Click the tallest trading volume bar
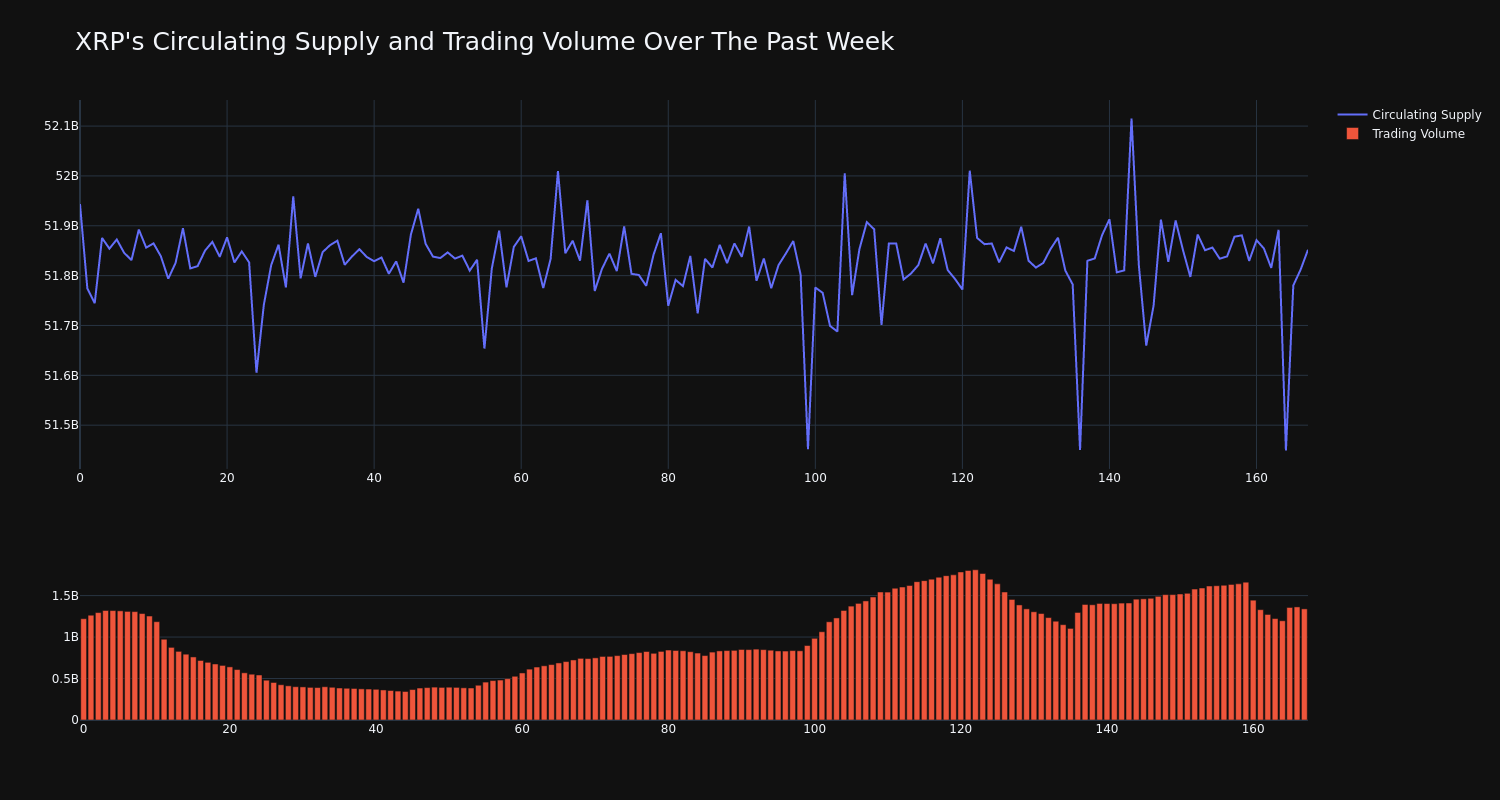The height and width of the screenshot is (800, 1500). click(x=975, y=645)
